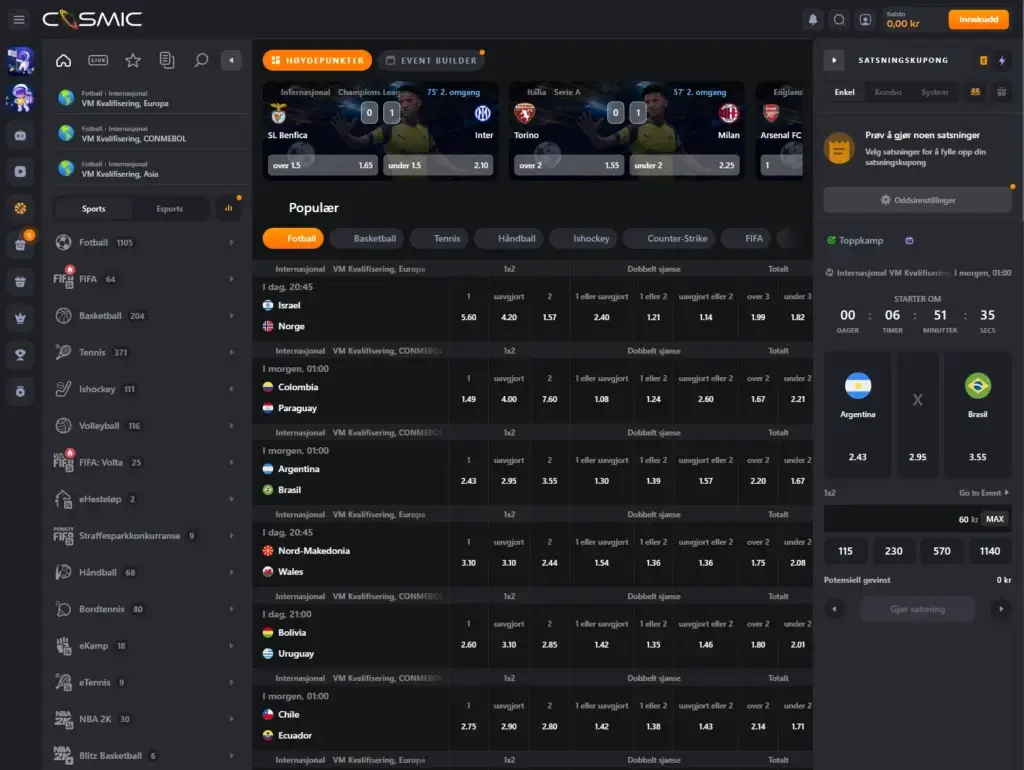Expand the Satsningskupong panel arrow
This screenshot has height=770, width=1024.
pos(834,60)
